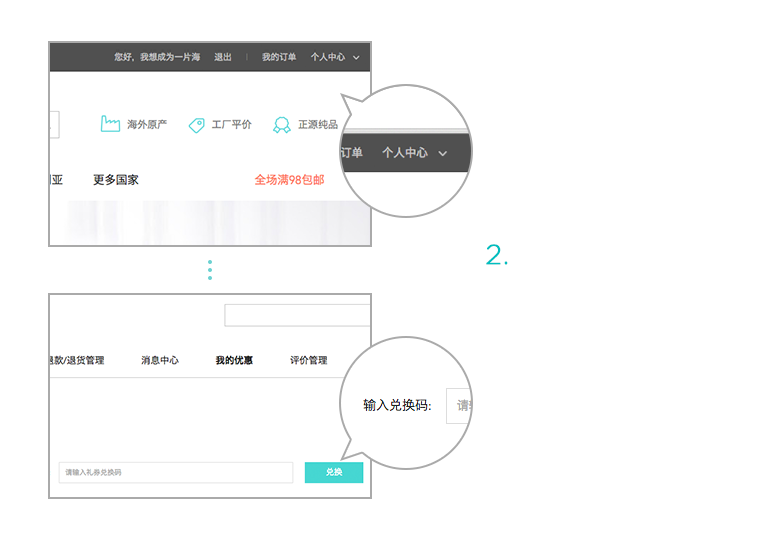Click the input box in the magnified bubble

459,406
